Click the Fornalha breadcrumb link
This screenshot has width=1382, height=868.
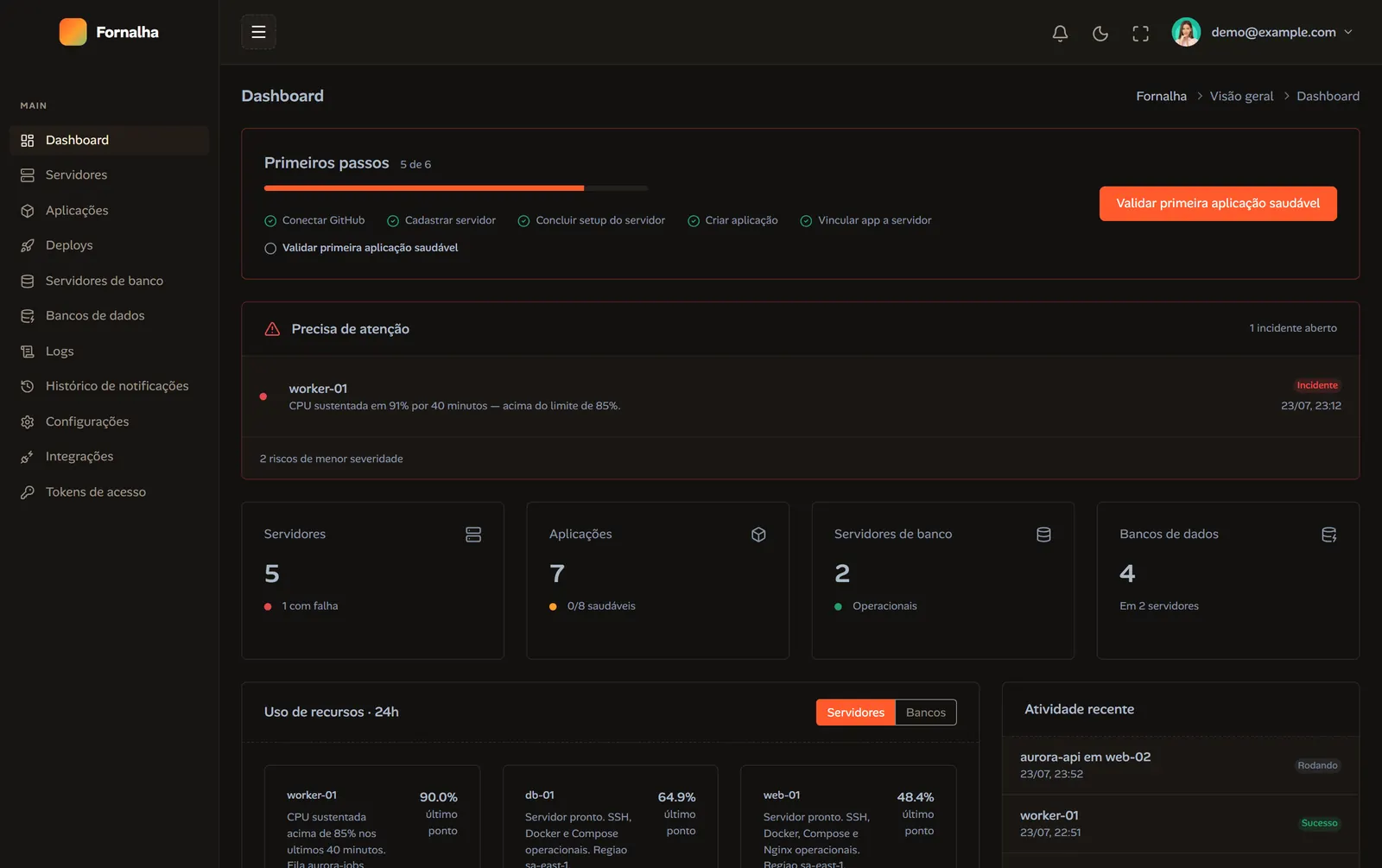tap(1161, 96)
